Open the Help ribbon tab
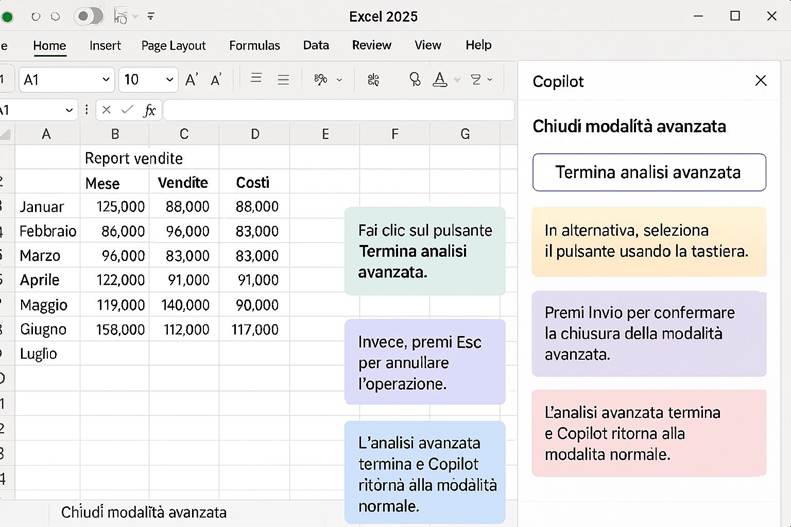The image size is (791, 527). coord(478,45)
